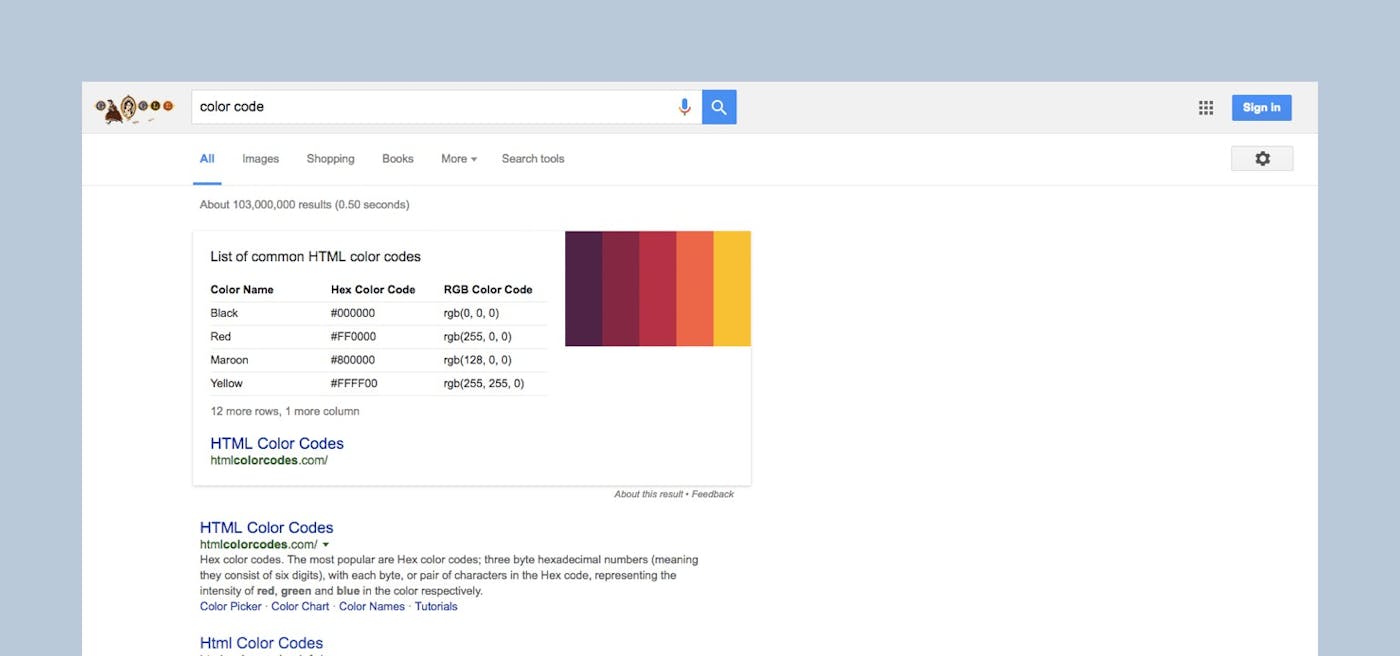Click the Color Picker sitelink
1400x656 pixels.
click(231, 606)
